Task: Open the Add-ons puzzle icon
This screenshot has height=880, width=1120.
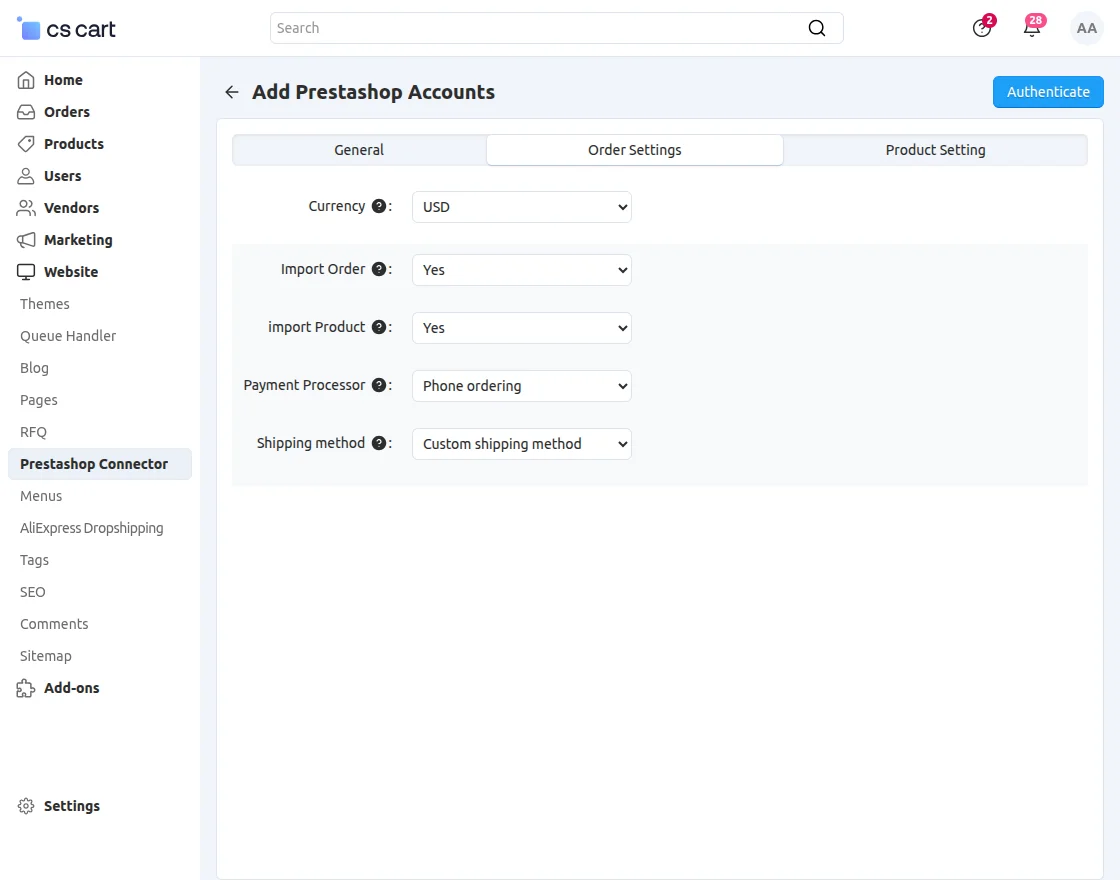Action: click(x=24, y=688)
